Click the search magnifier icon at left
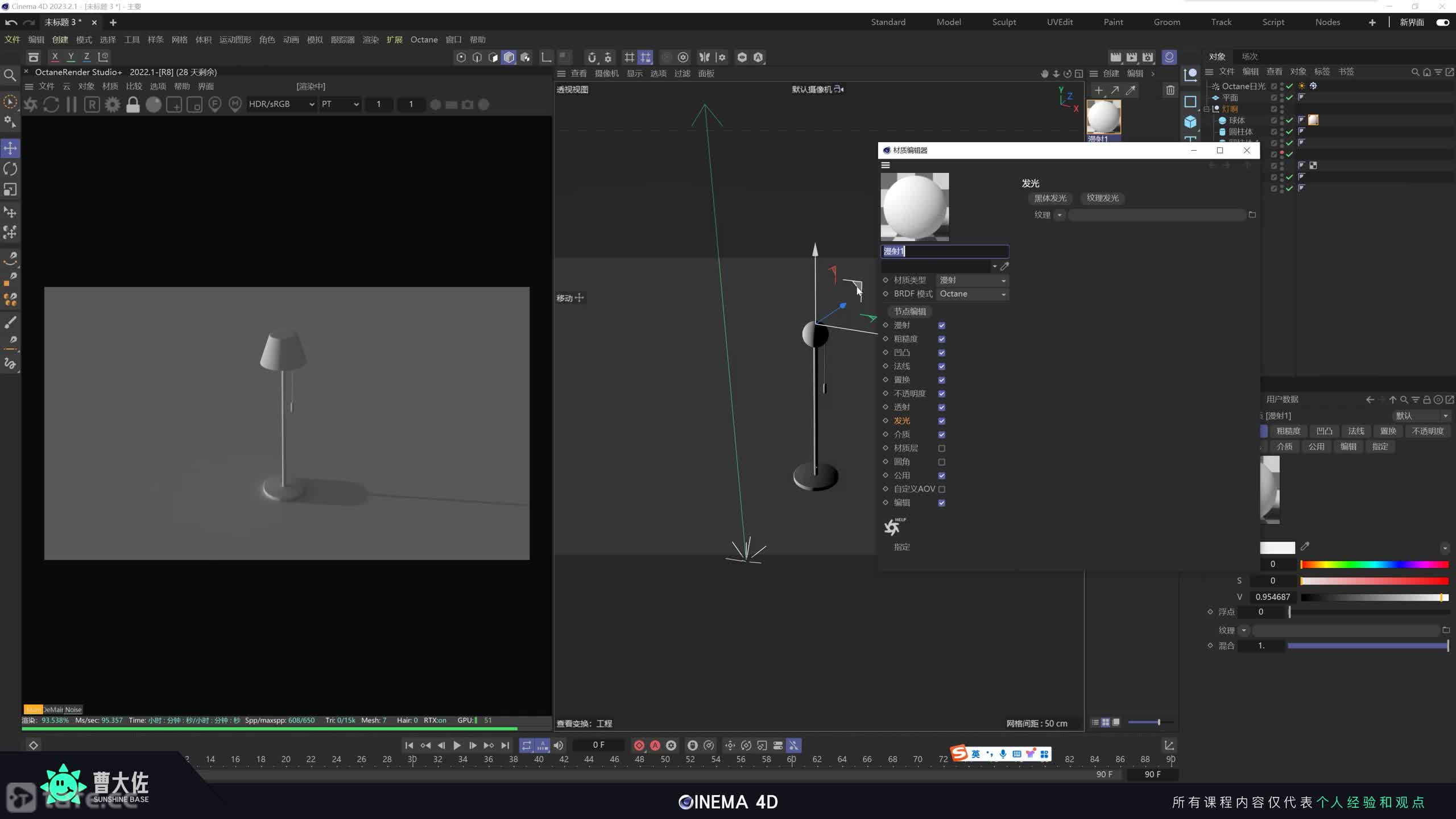This screenshot has width=1456, height=819. click(x=10, y=75)
